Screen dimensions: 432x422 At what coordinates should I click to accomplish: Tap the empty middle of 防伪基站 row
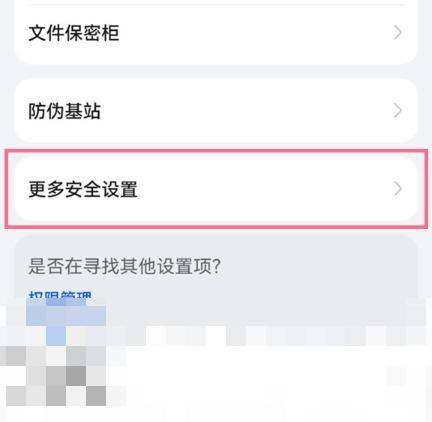tap(247, 111)
